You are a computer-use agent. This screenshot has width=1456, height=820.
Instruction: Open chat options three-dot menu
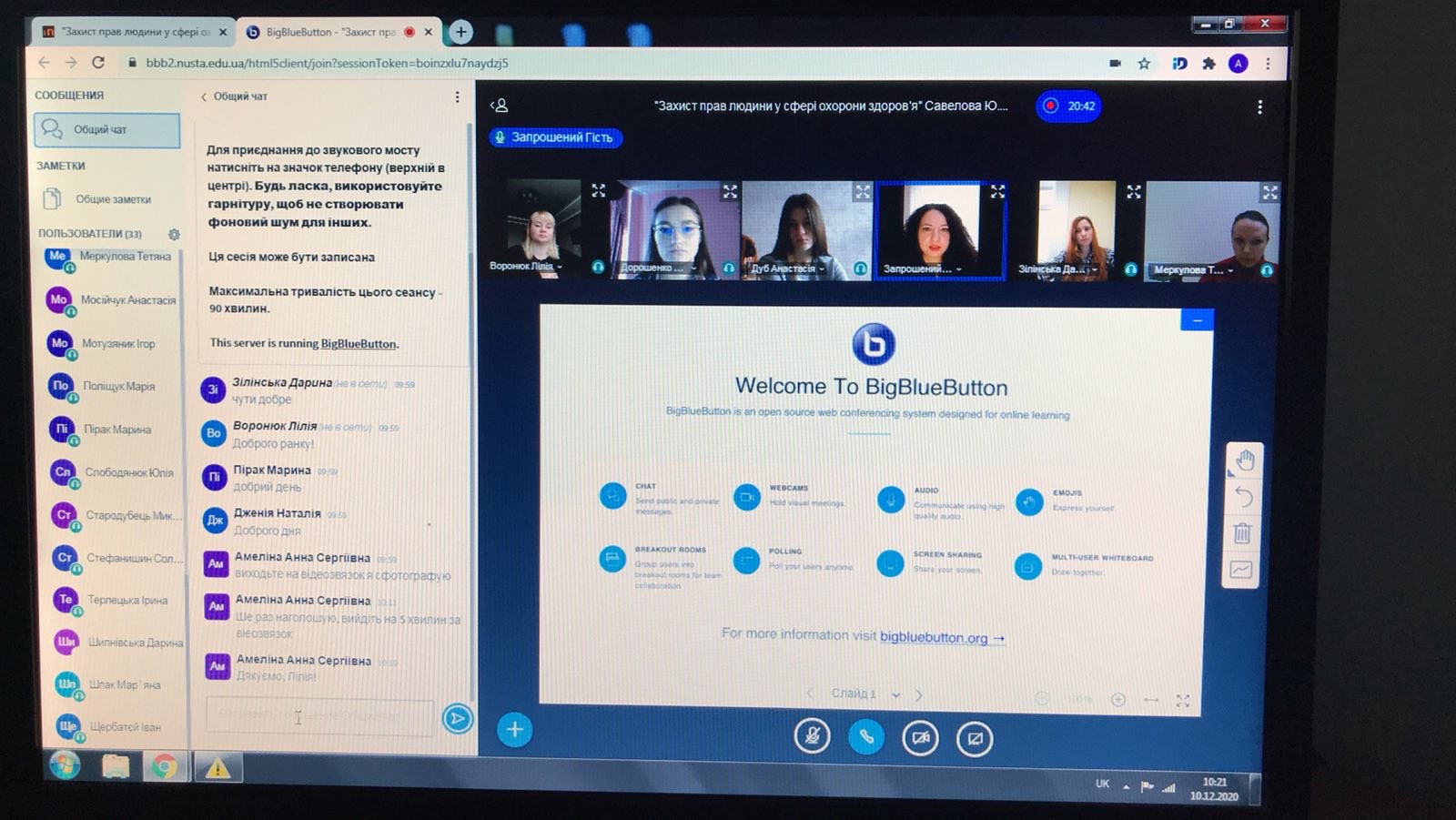457,96
